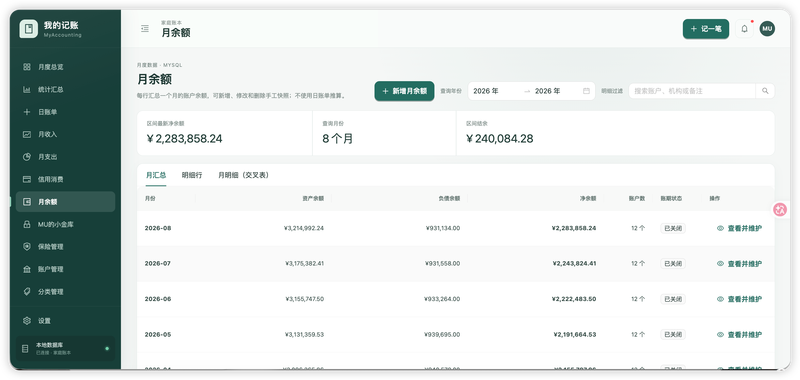Click the MyAccounting app logo icon

coord(29,29)
